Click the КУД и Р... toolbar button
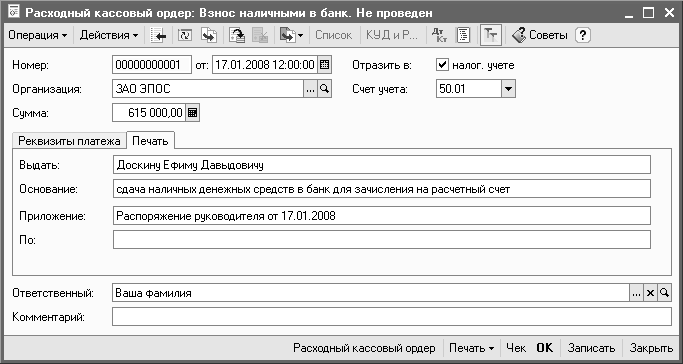This screenshot has height=364, width=683. point(392,36)
